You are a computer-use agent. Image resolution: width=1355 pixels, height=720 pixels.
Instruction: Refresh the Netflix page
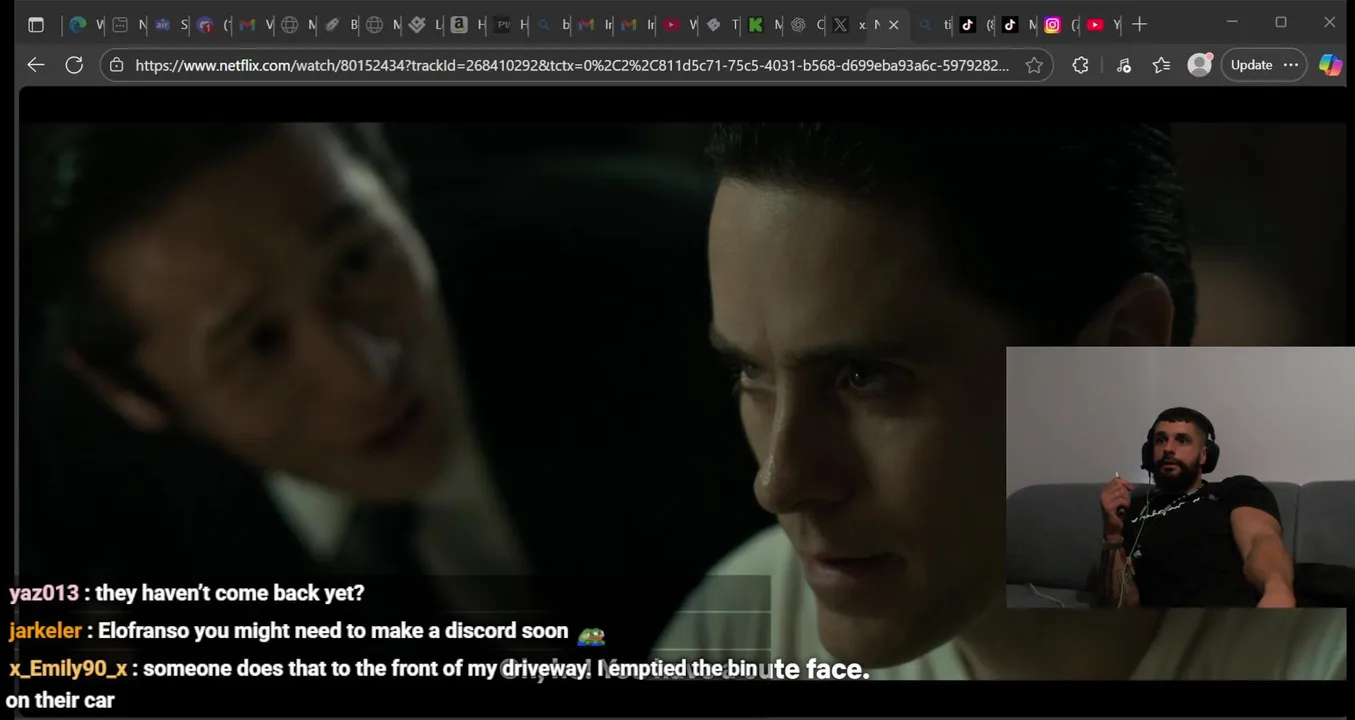pos(74,65)
